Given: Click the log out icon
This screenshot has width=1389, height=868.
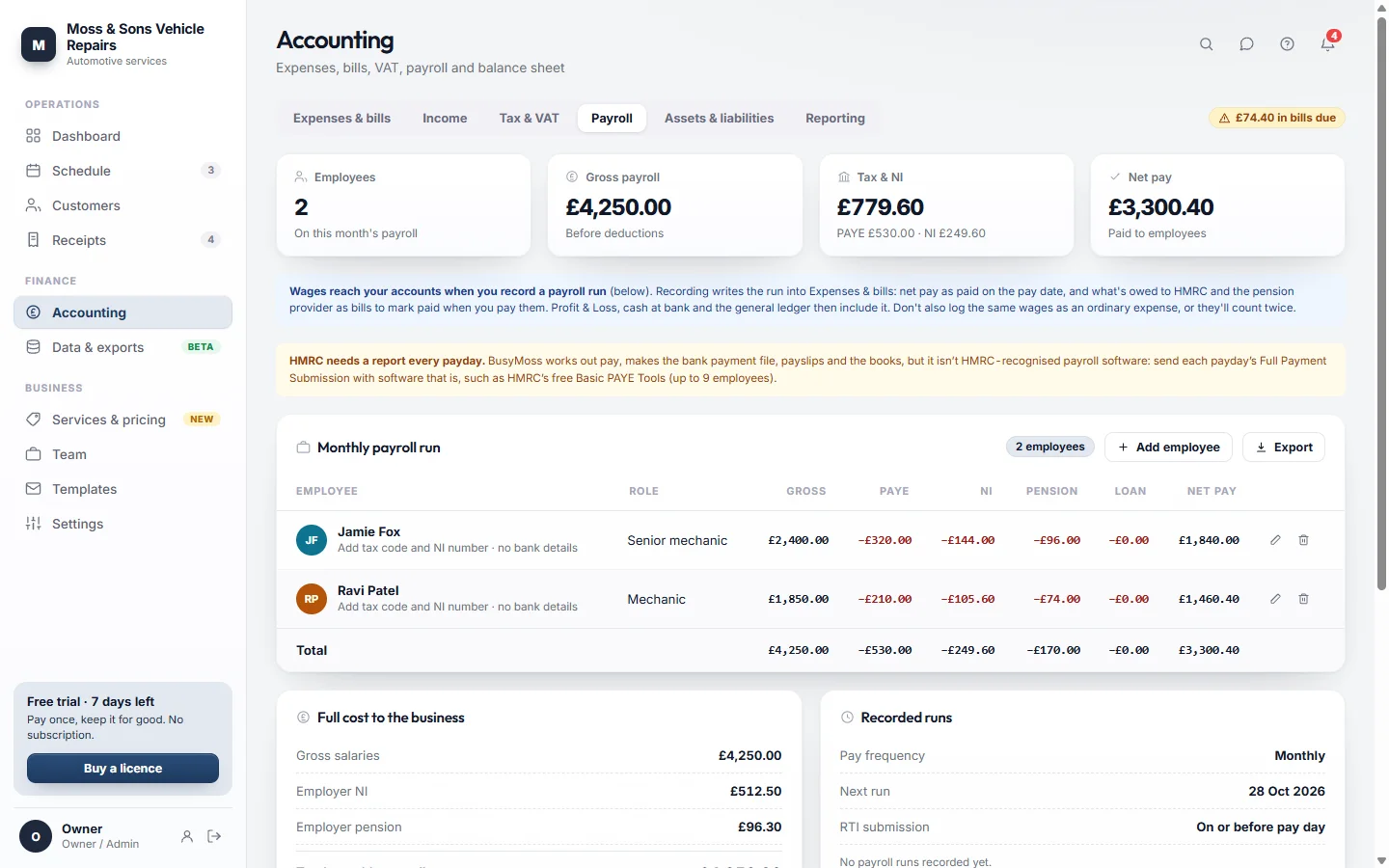Looking at the screenshot, I should coord(214,836).
